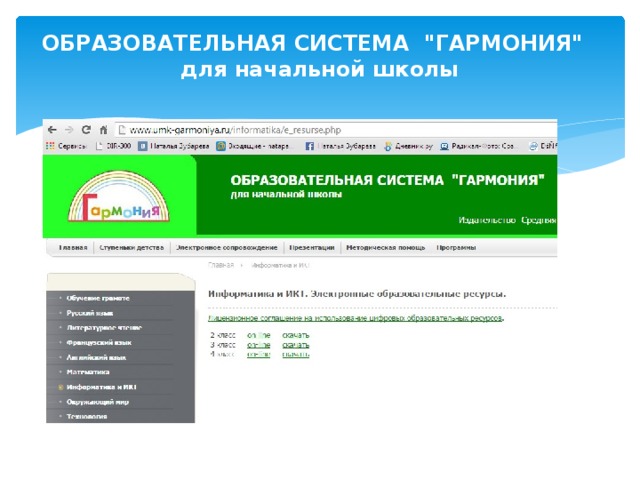The height and width of the screenshot is (480, 640).
Task: Focus the address bar with the umk-garmoniya.ru URL
Action: [x=336, y=130]
